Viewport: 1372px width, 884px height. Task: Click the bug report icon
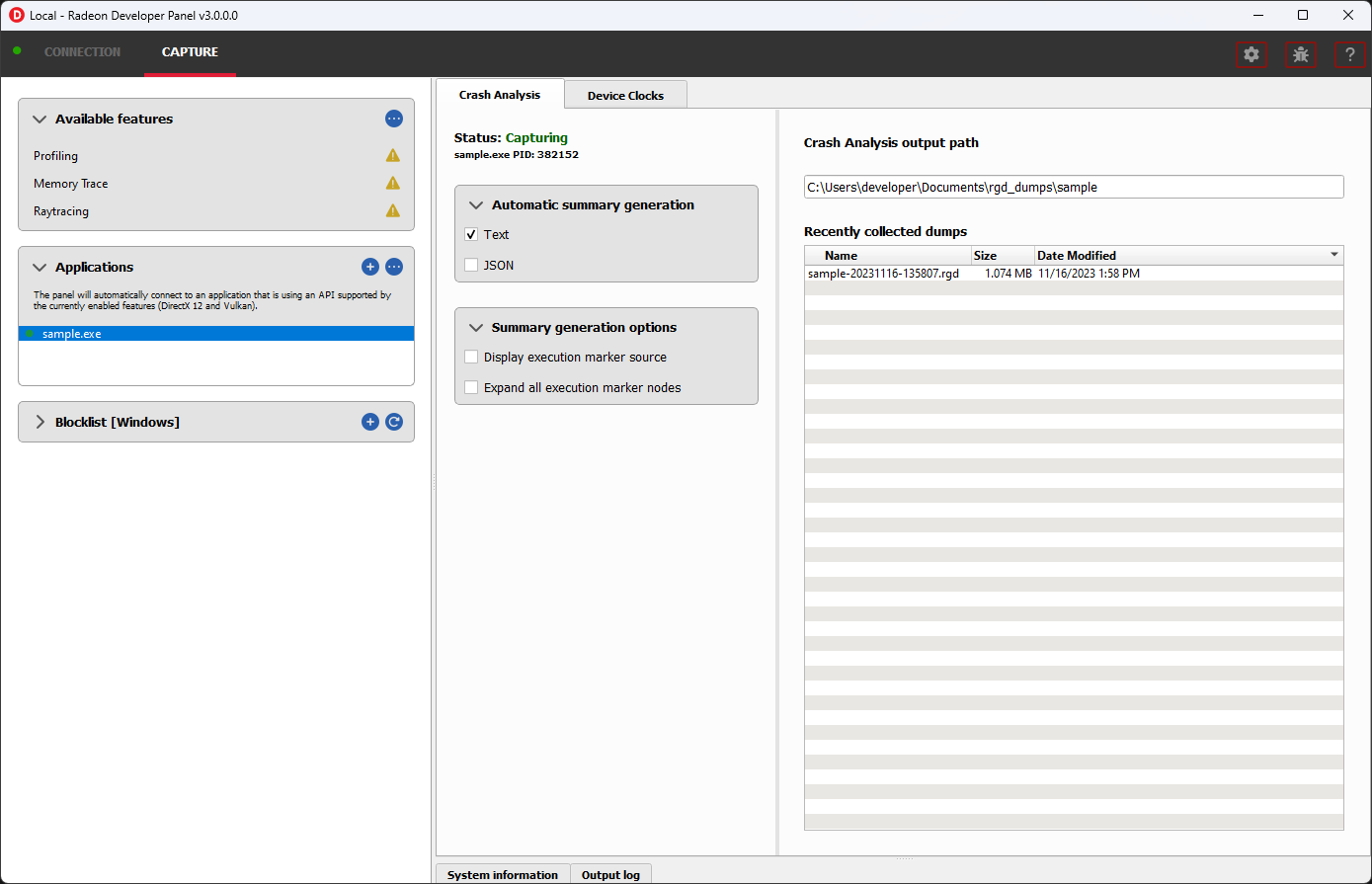click(x=1301, y=55)
